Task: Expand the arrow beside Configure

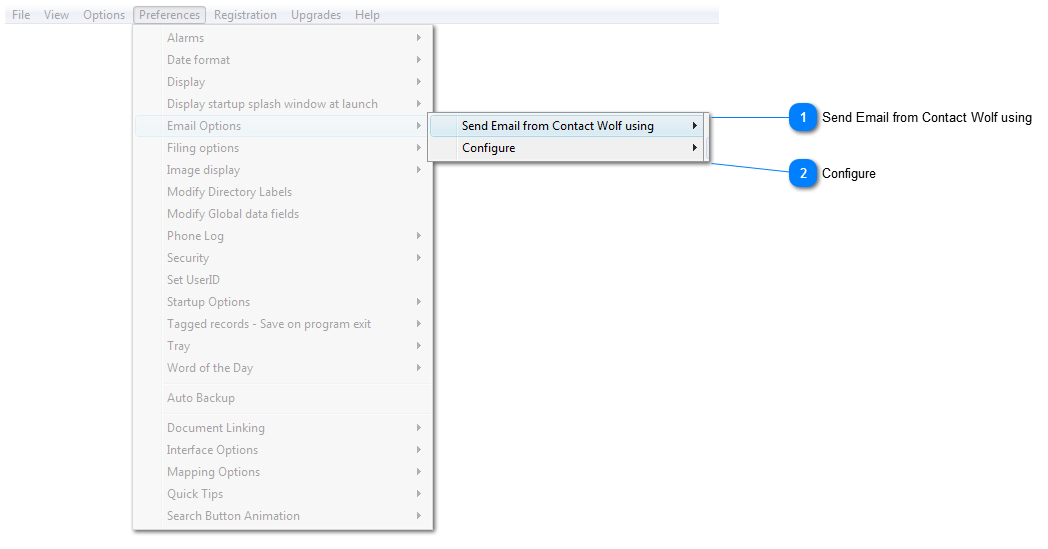Action: click(694, 148)
